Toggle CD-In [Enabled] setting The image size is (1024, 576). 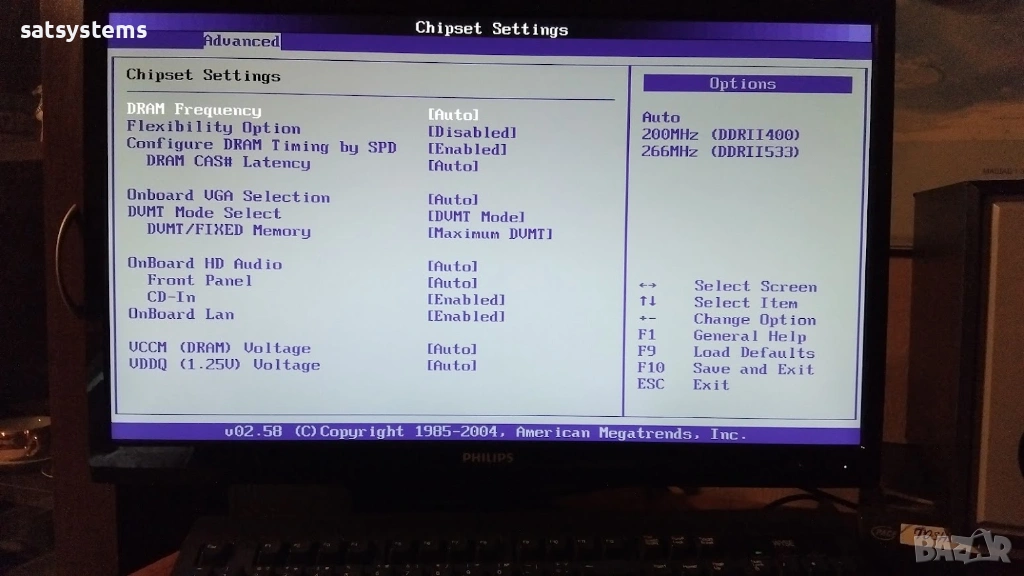[466, 299]
